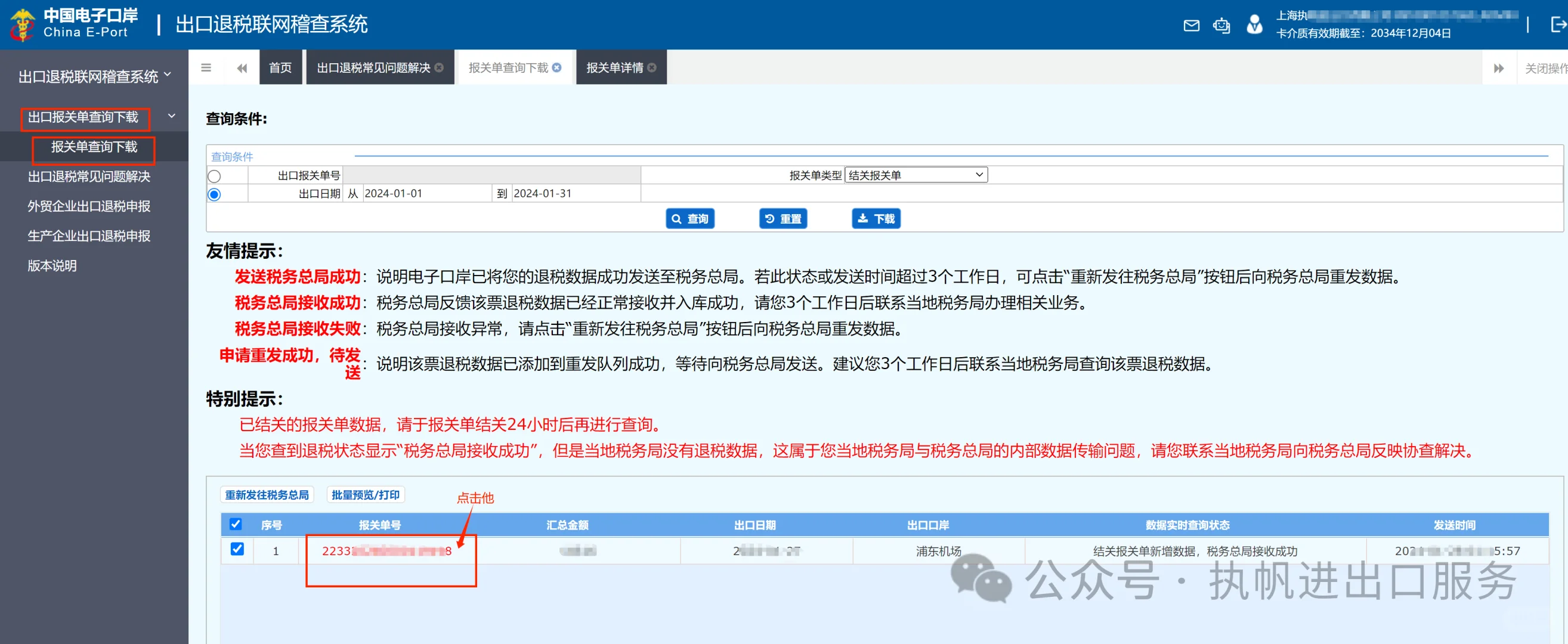Click the double left-arrow tab scroll icon

(x=242, y=67)
